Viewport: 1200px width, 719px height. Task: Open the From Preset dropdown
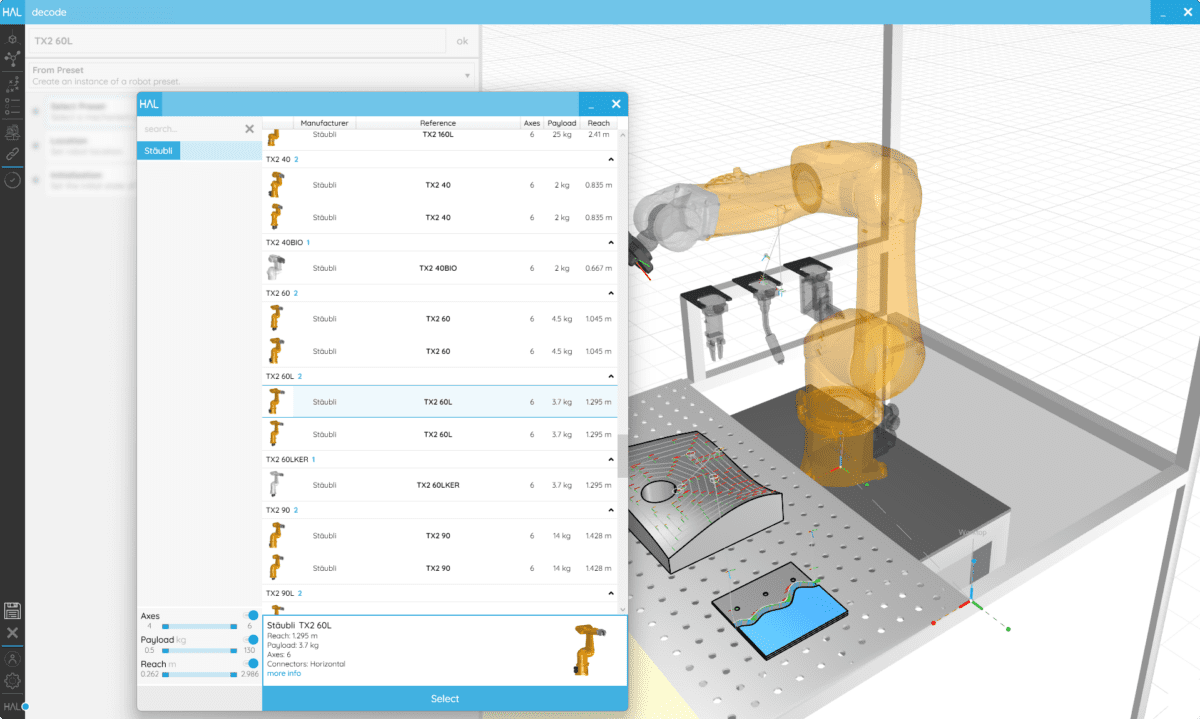467,75
